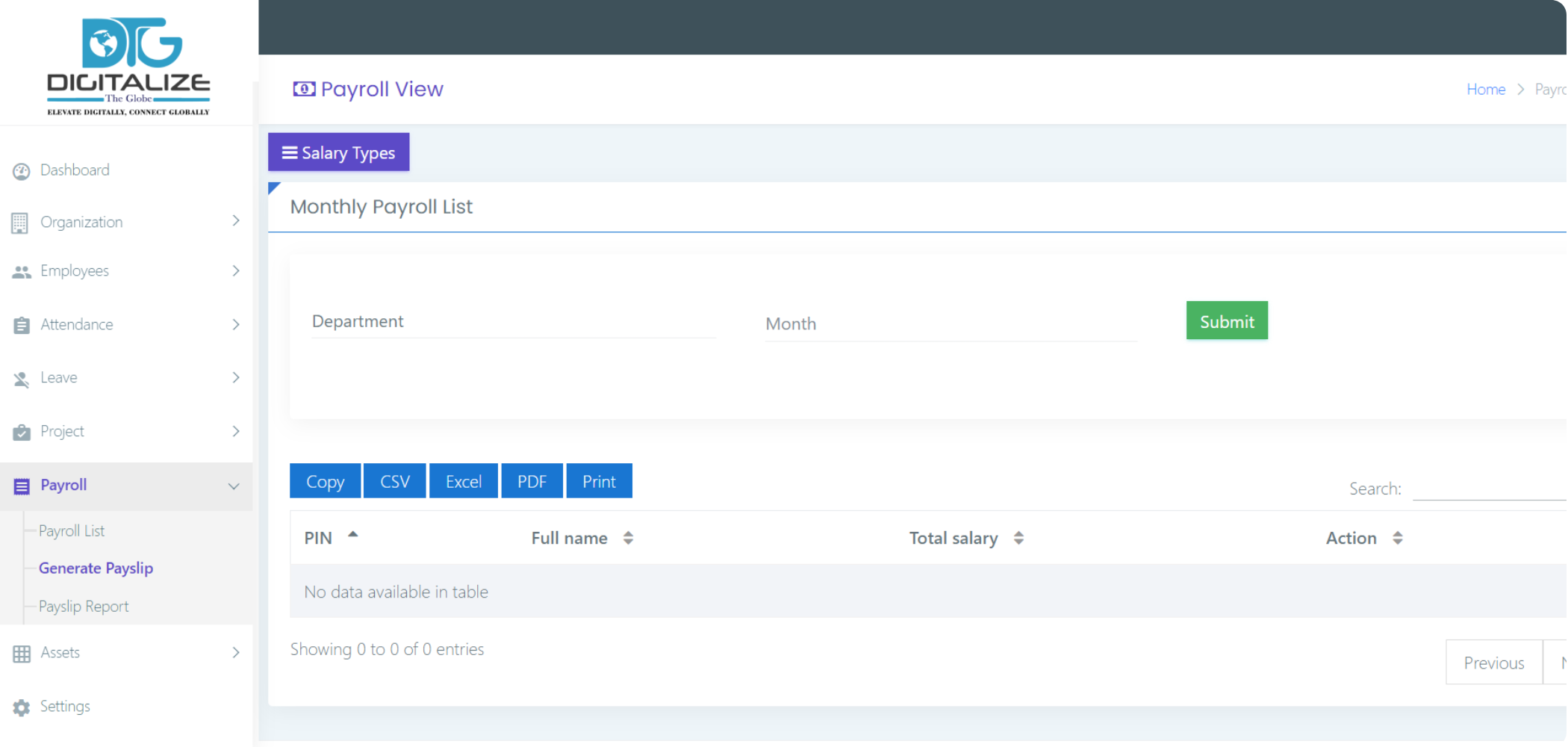Open the Dashboard menu item
This screenshot has width=1568, height=747.
point(75,170)
